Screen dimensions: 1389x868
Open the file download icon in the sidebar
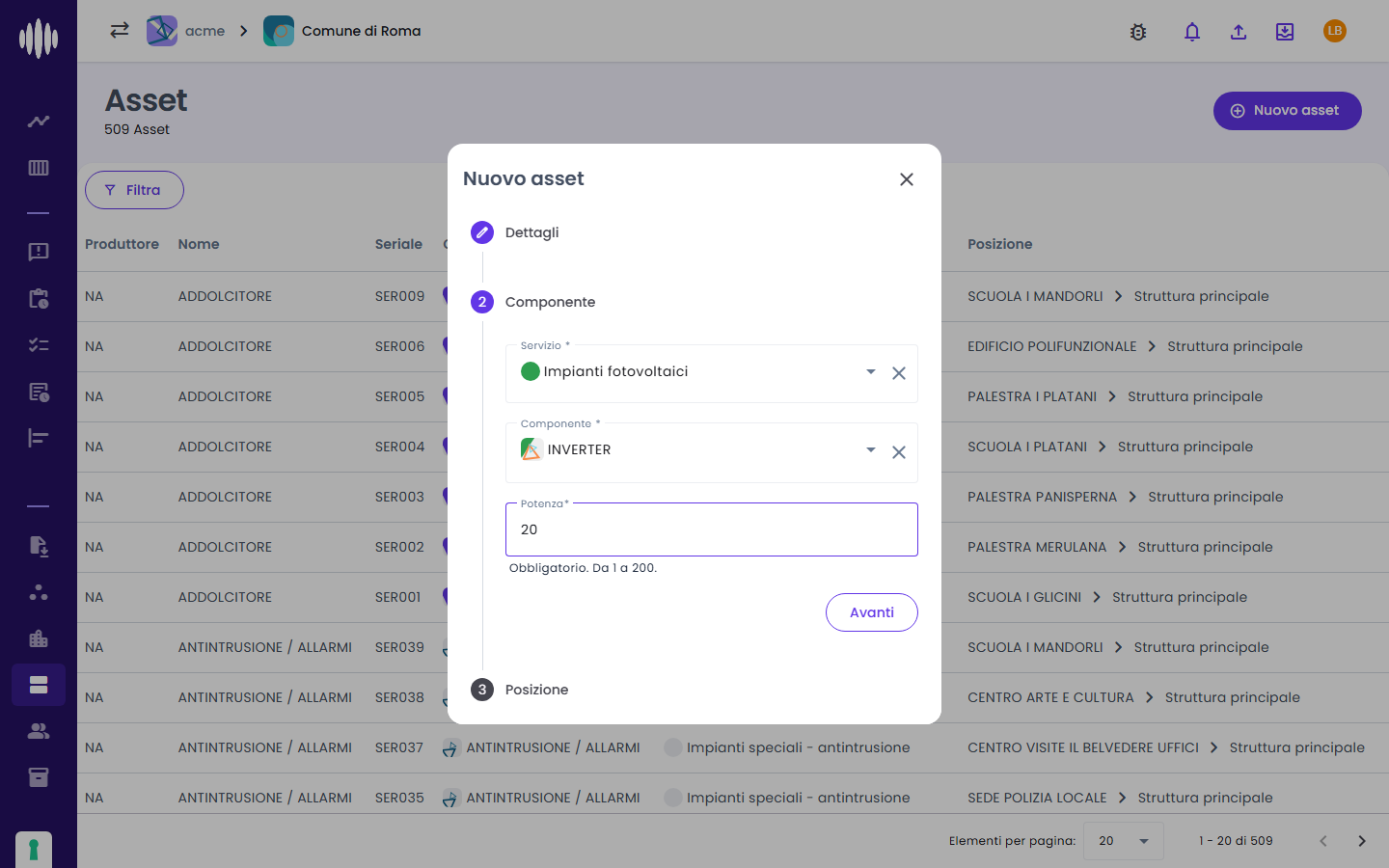(39, 546)
